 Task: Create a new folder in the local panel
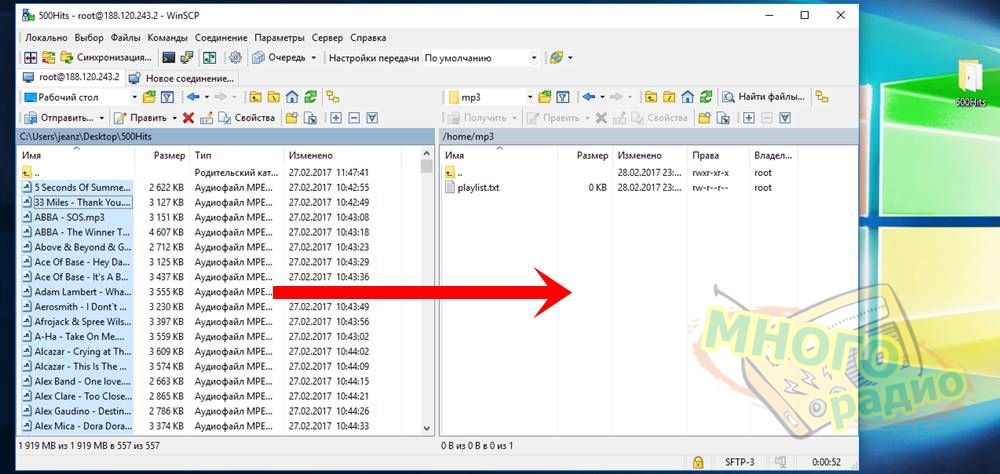292,118
